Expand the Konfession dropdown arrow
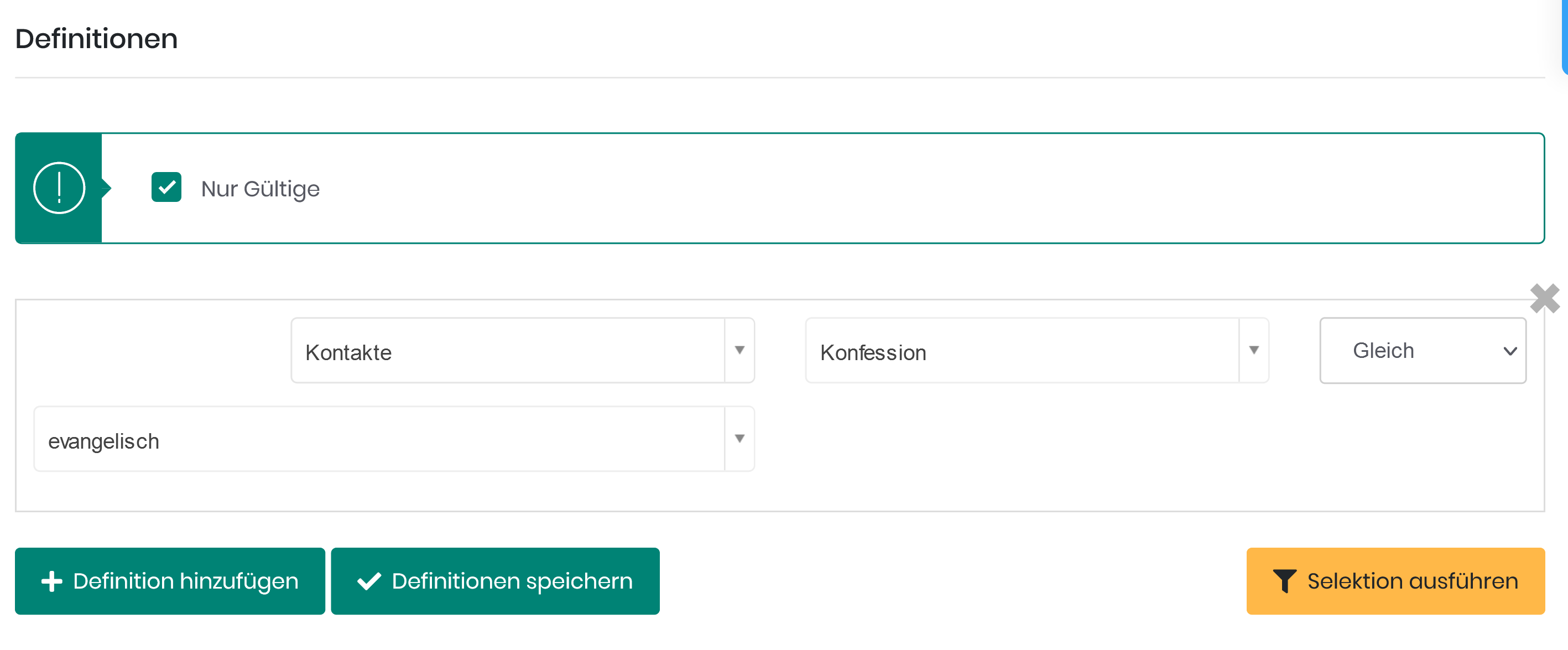Viewport: 1568px width, 650px height. 1254,351
